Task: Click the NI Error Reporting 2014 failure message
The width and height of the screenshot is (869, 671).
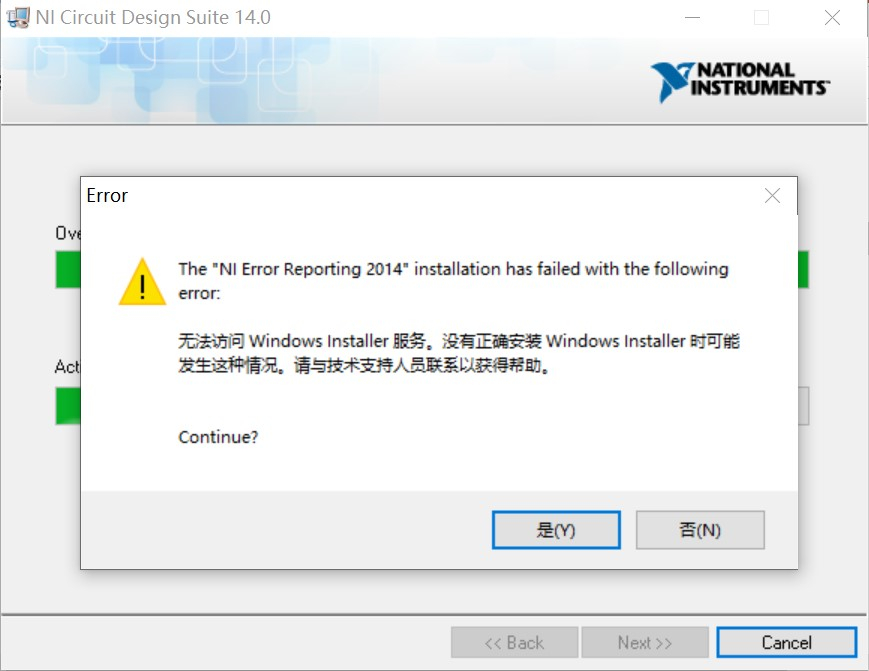Action: [x=453, y=281]
